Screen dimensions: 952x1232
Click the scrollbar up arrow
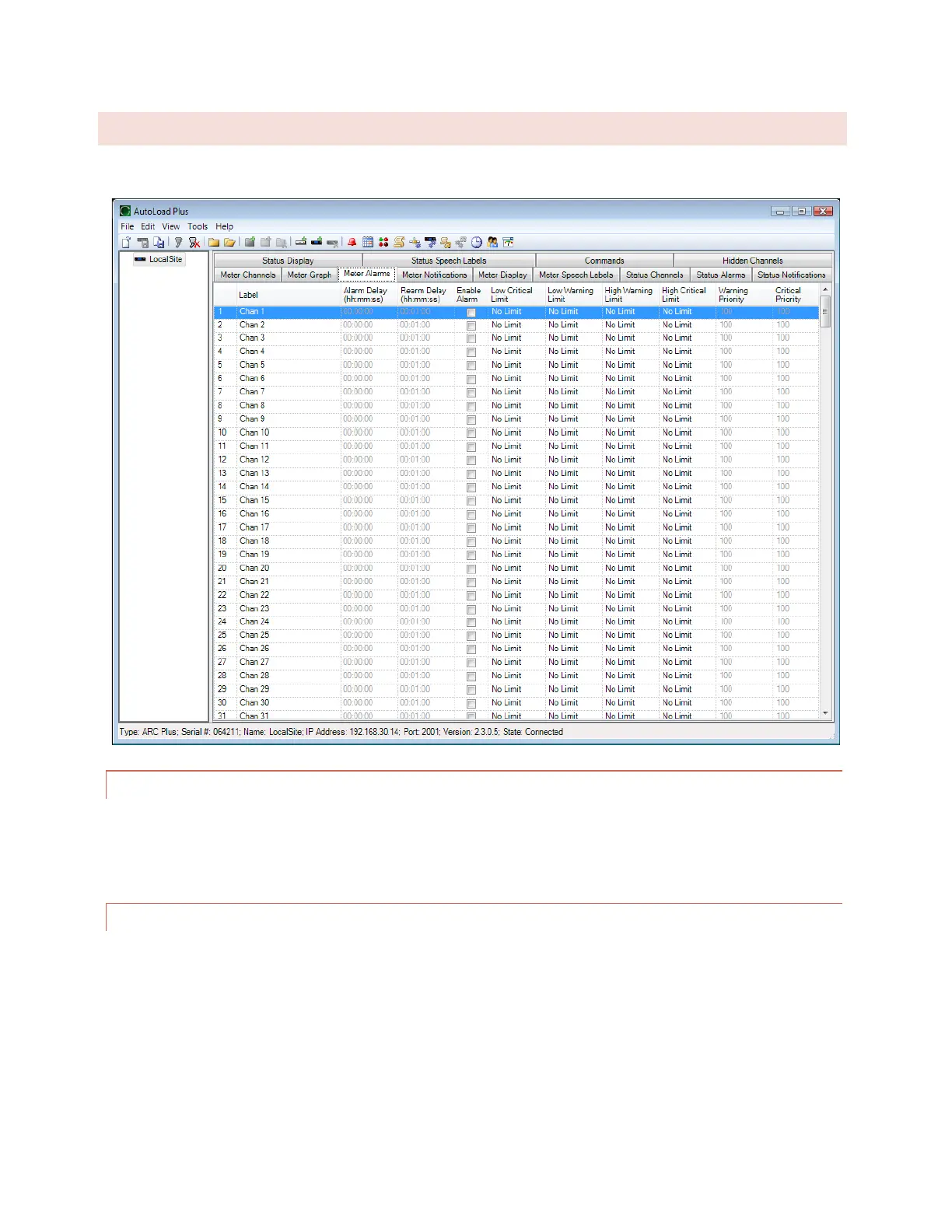coord(825,289)
